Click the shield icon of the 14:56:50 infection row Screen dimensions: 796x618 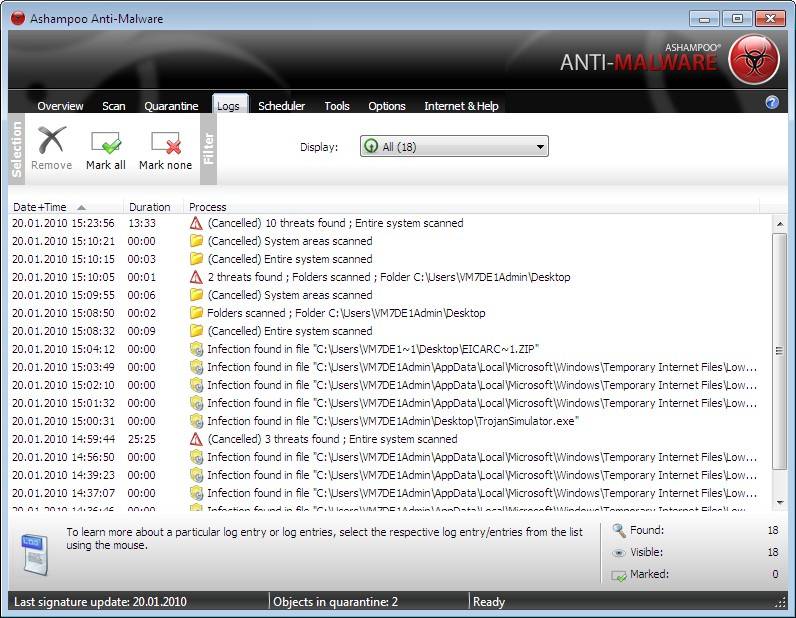196,457
